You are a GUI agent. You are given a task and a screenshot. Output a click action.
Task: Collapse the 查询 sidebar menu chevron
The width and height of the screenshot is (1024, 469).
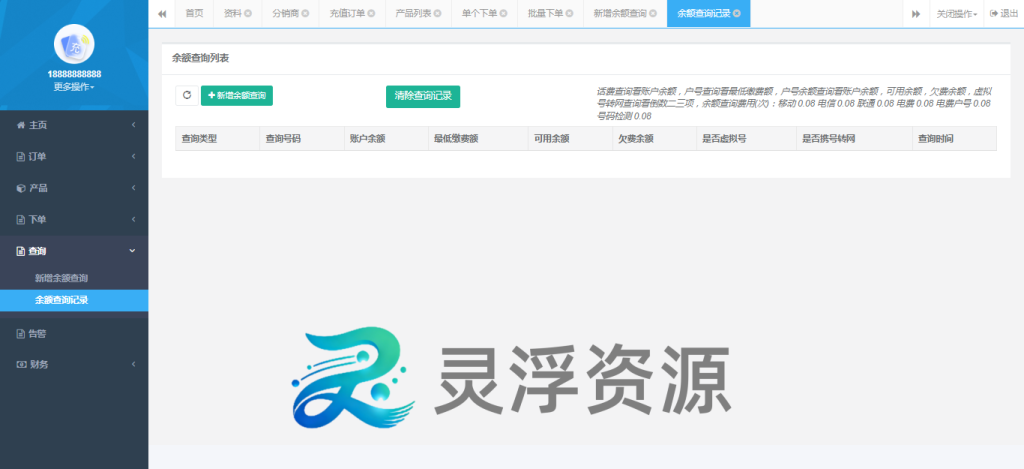[x=133, y=251]
